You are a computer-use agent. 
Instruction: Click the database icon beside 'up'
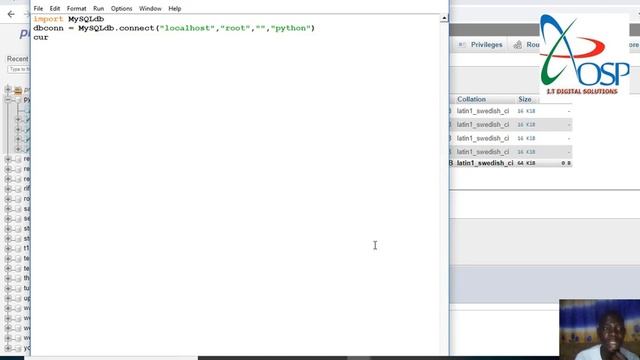[18, 298]
